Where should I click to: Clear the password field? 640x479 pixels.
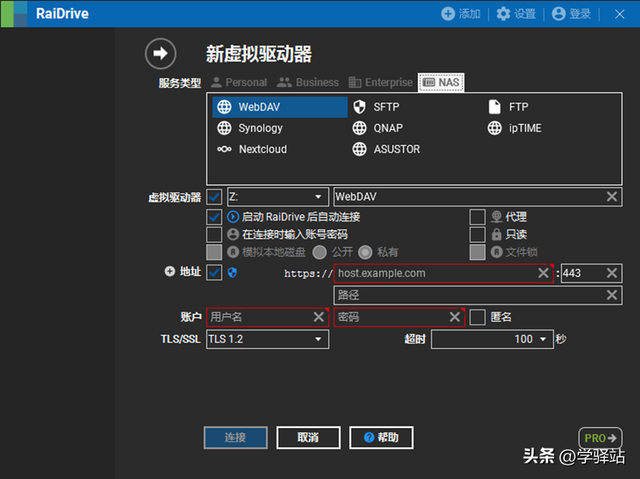(455, 317)
